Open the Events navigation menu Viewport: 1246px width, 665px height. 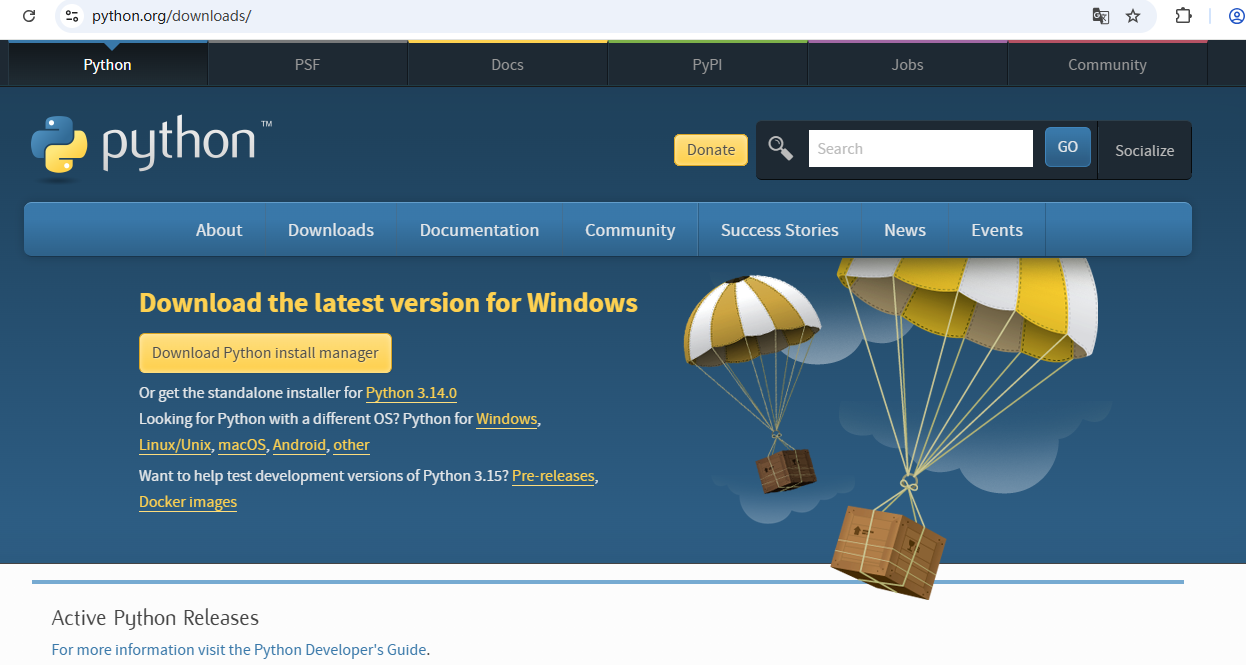pyautogui.click(x=997, y=230)
